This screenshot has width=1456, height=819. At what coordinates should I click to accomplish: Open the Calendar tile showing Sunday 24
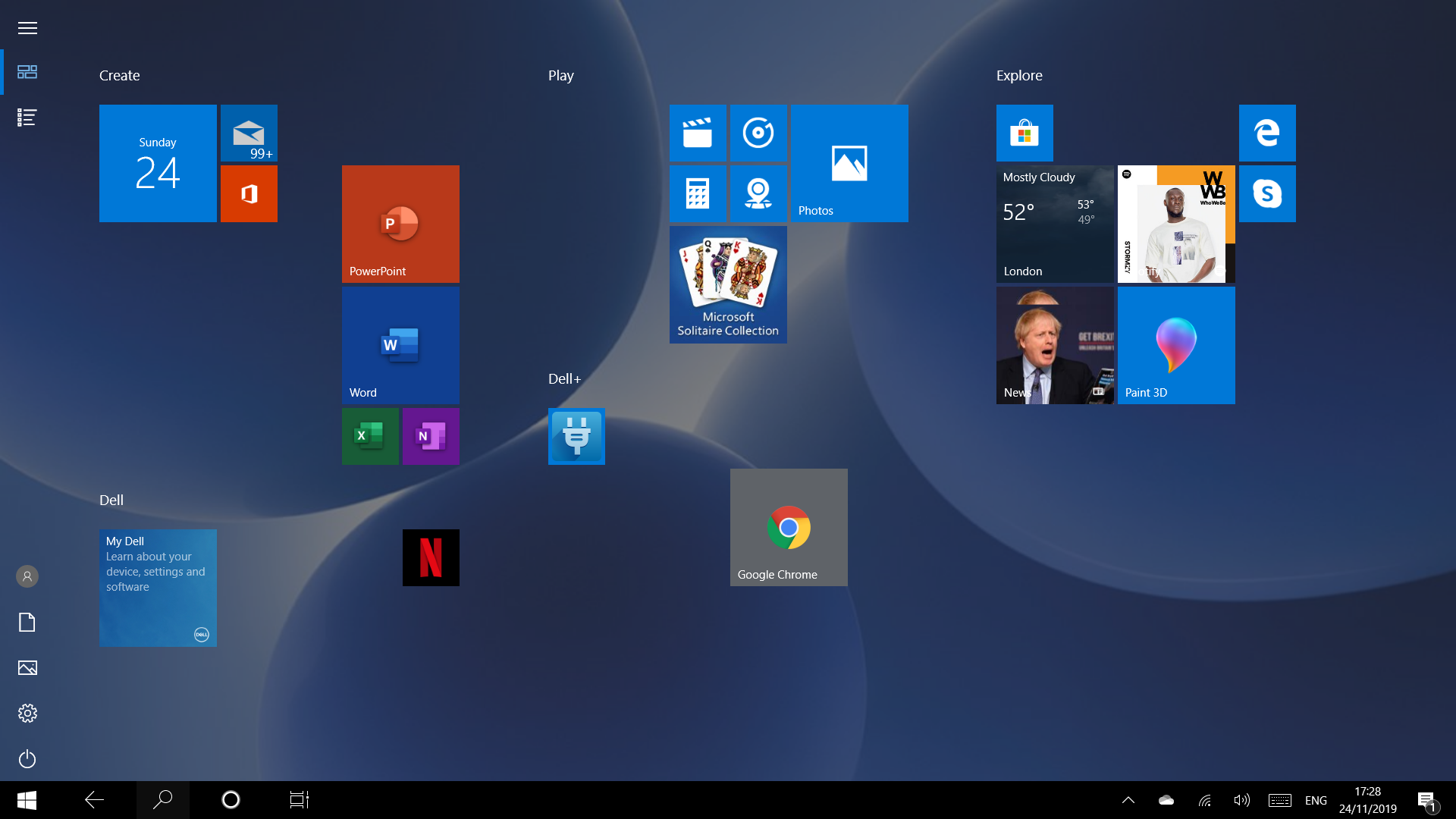point(158,163)
